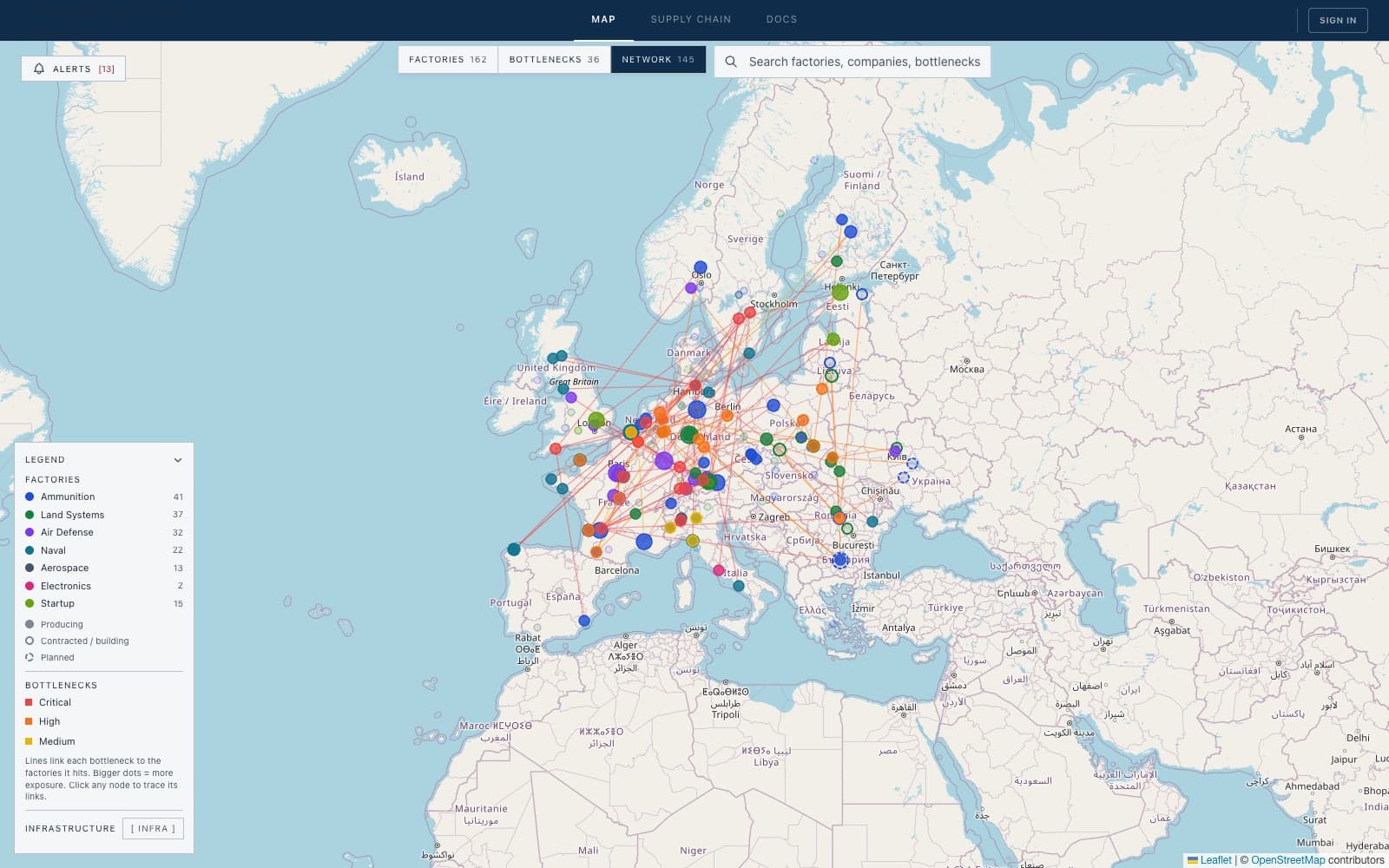Image resolution: width=1389 pixels, height=868 pixels.
Task: Select the green startup node at Helsinki
Action: [840, 293]
